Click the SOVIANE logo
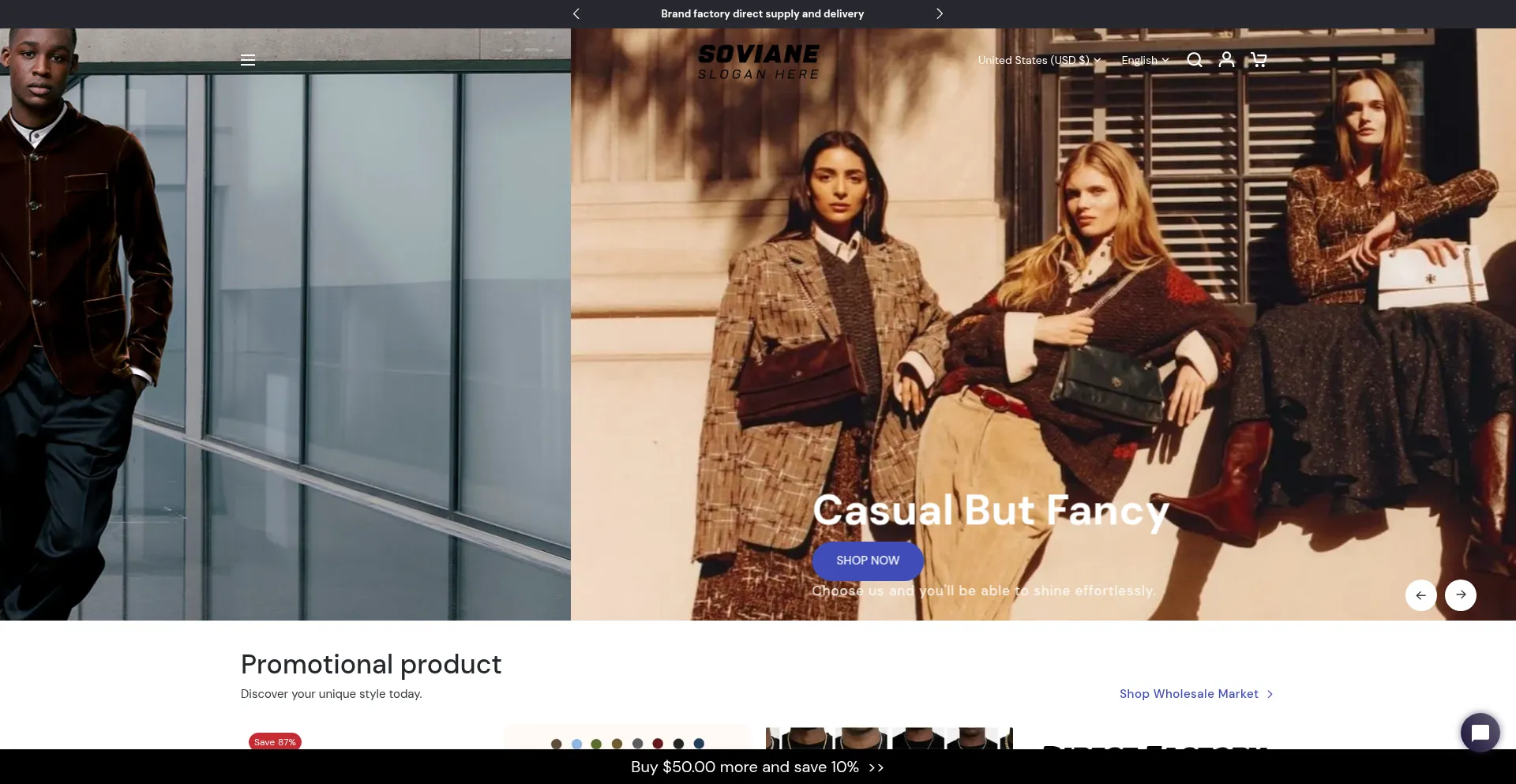Screen dimensions: 1516x784 pyautogui.click(x=758, y=62)
